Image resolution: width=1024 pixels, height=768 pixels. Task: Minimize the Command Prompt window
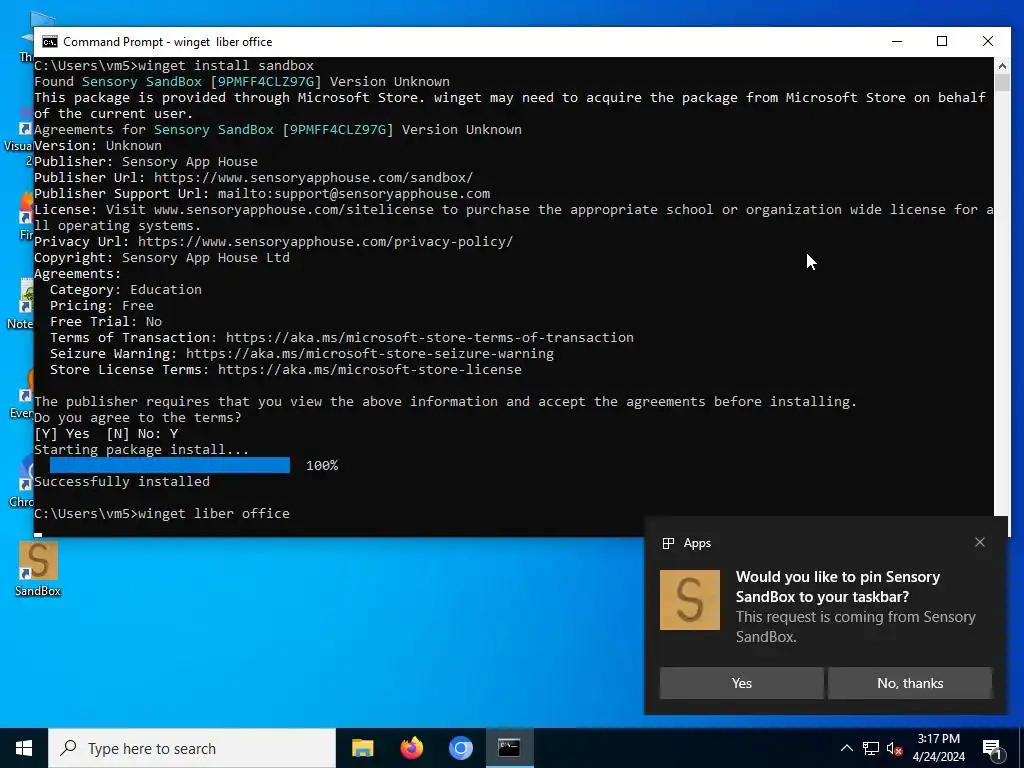point(897,41)
